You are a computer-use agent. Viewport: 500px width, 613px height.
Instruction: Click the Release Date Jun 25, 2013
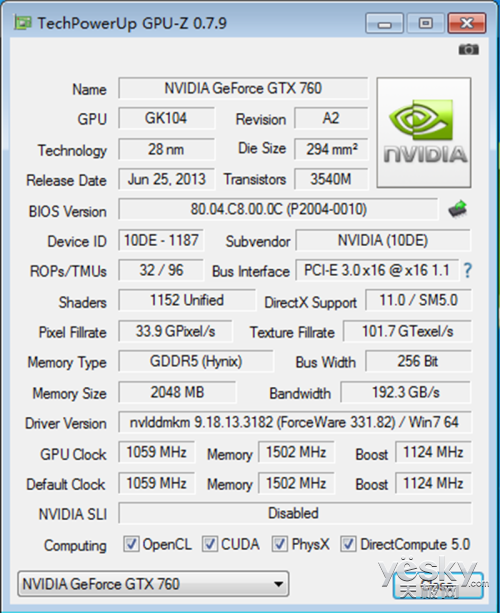tap(167, 179)
